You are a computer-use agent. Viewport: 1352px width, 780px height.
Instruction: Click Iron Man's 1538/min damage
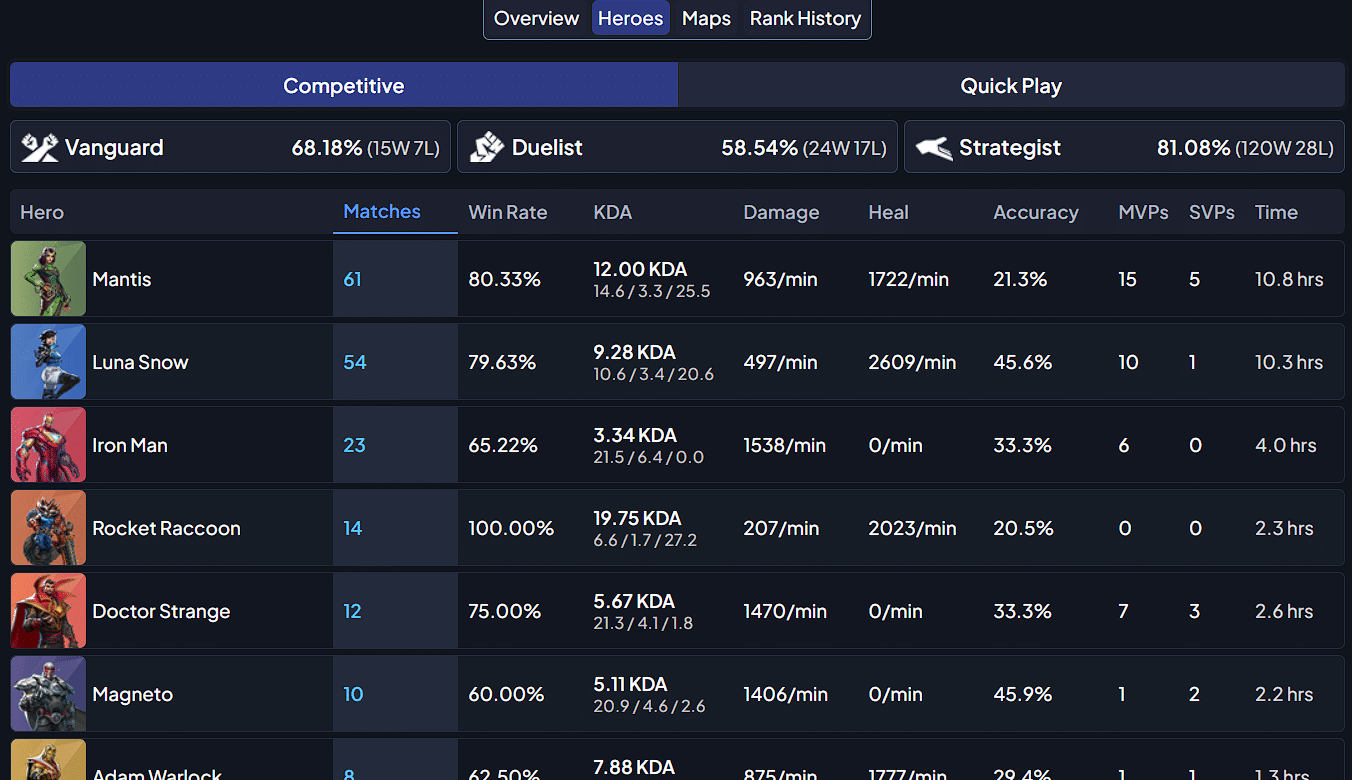pos(784,445)
